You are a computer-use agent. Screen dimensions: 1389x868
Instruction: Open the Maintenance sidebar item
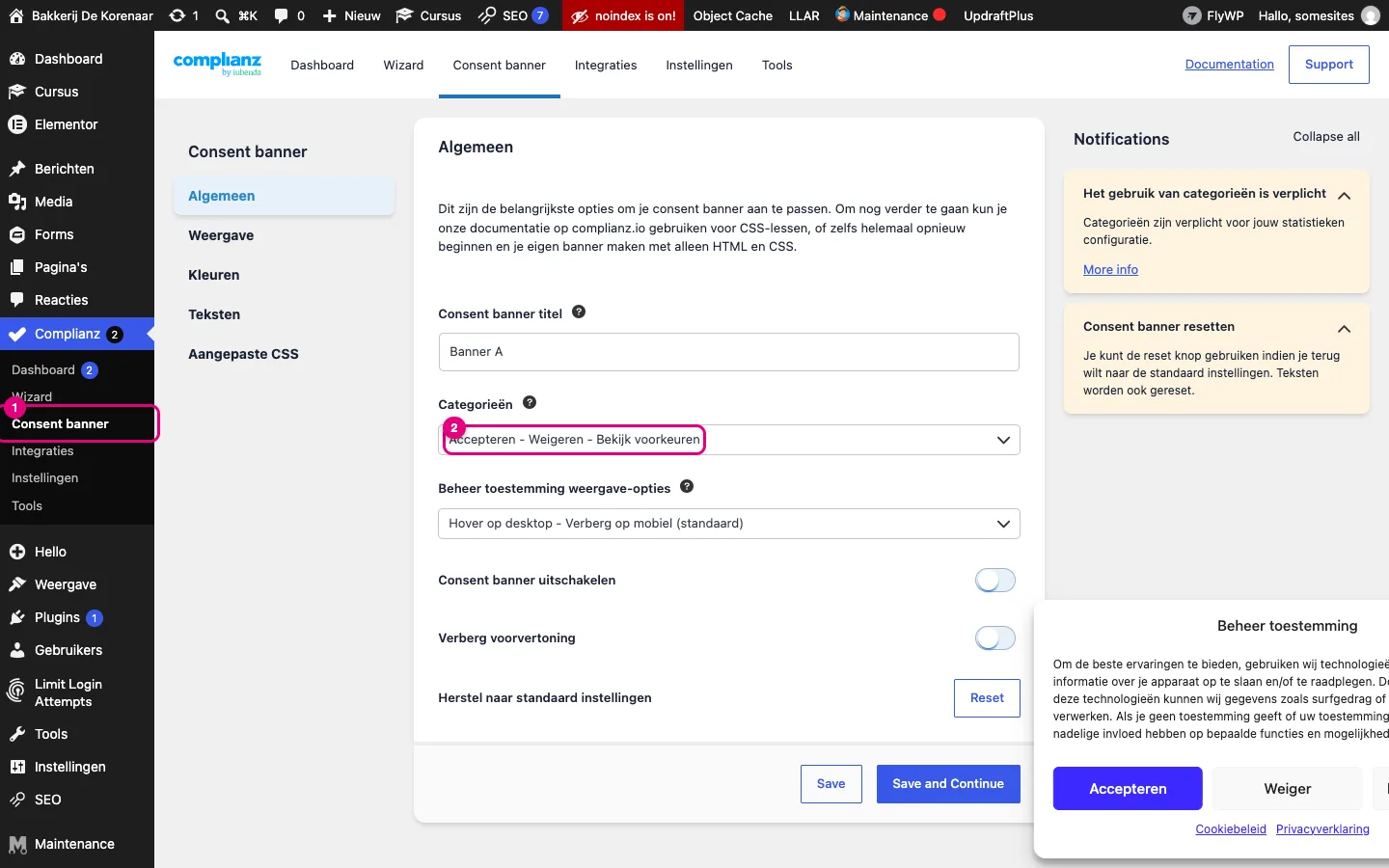[x=77, y=844]
